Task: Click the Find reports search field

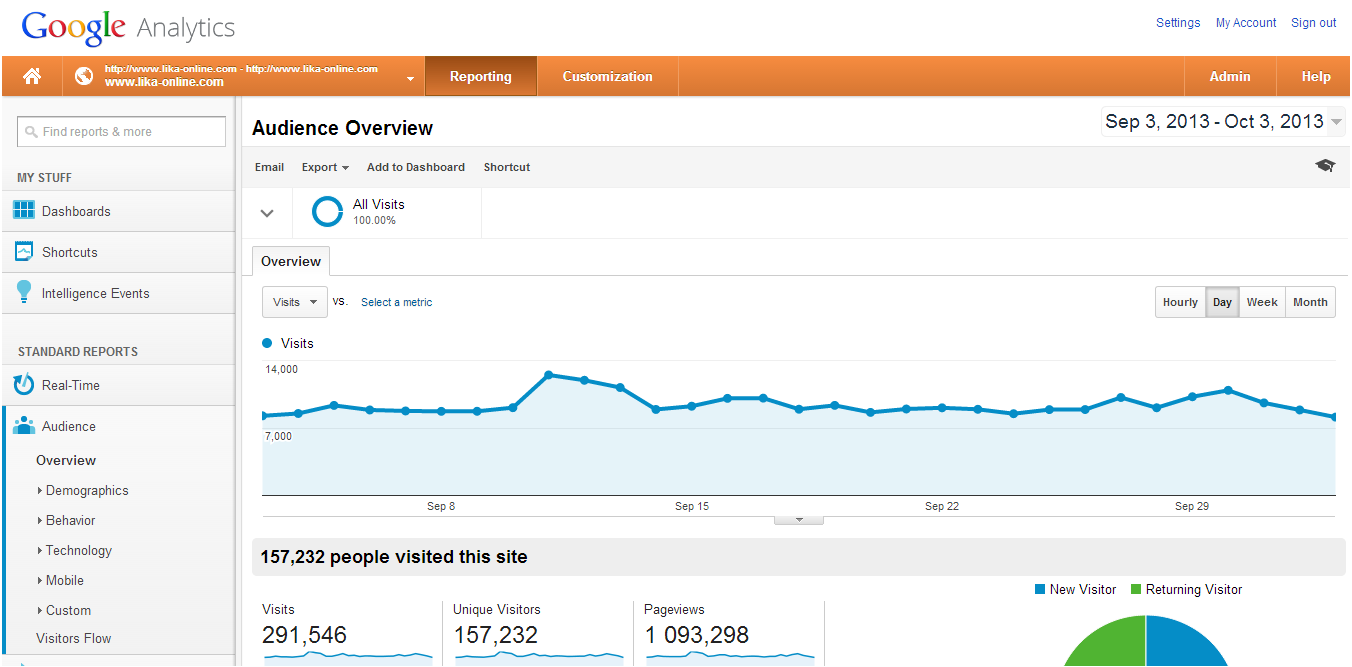Action: click(x=122, y=132)
